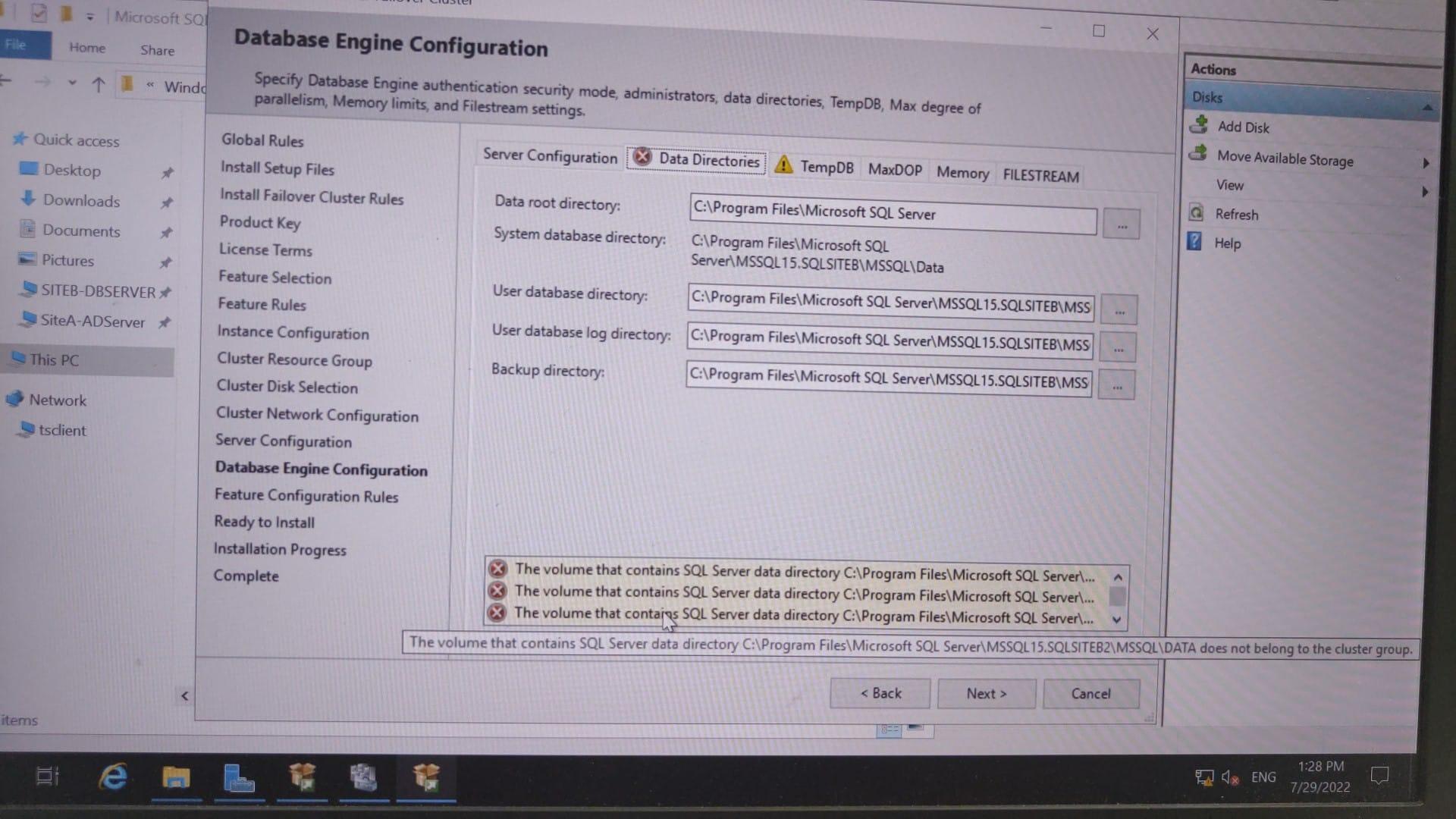Expand the View submenu arrow
Screen dimensions: 1456x819
pos(1425,192)
